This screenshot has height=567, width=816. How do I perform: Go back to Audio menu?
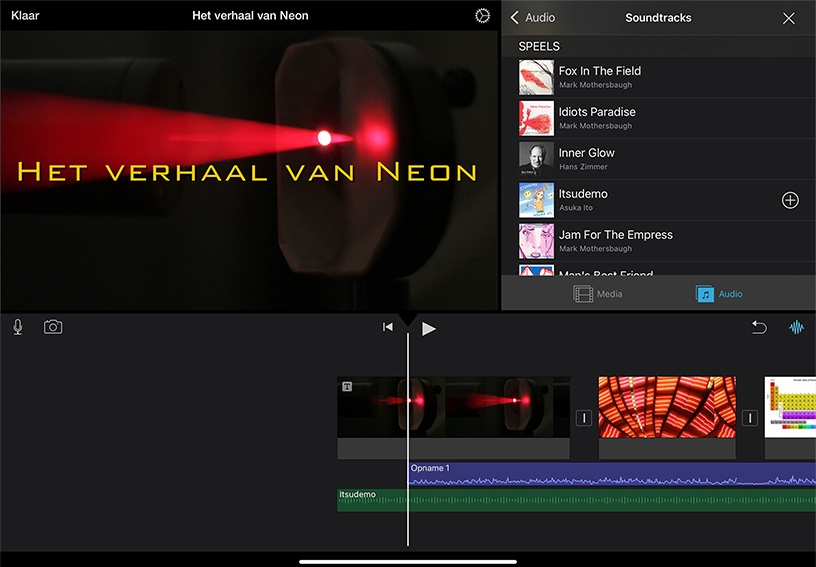533,18
